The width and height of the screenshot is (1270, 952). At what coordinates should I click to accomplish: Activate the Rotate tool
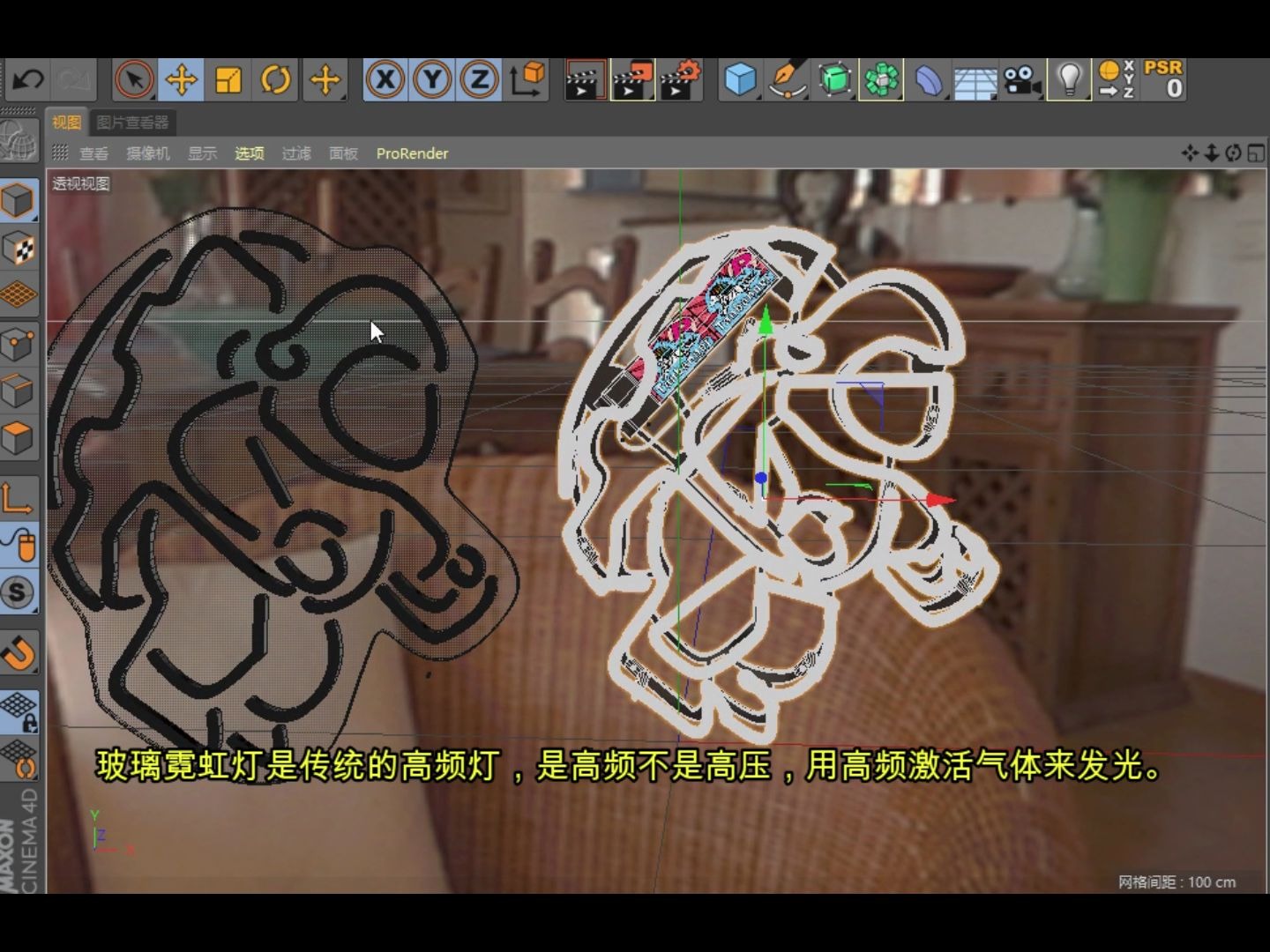click(x=275, y=79)
